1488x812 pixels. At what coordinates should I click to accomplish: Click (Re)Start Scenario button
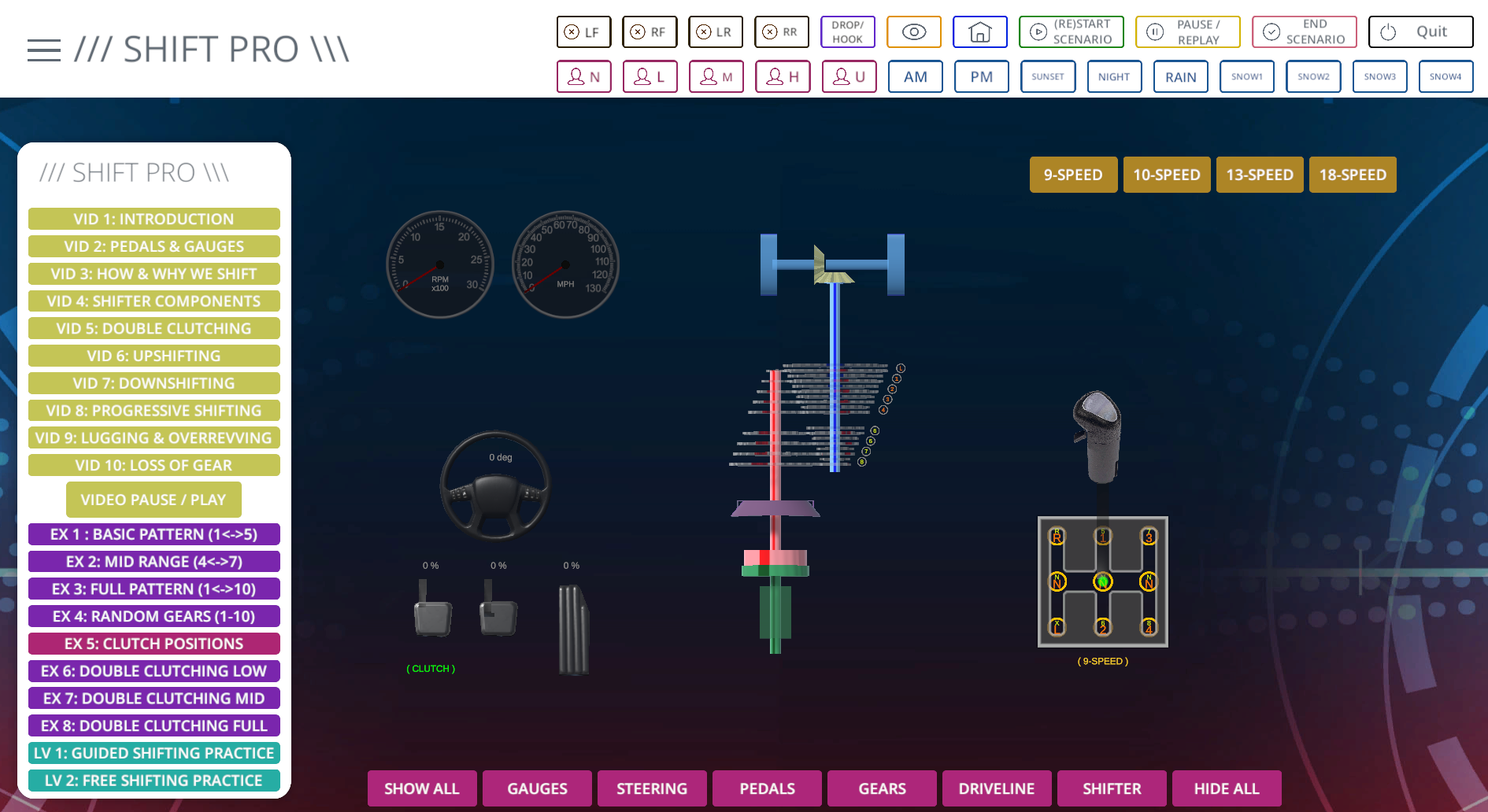[x=1071, y=32]
